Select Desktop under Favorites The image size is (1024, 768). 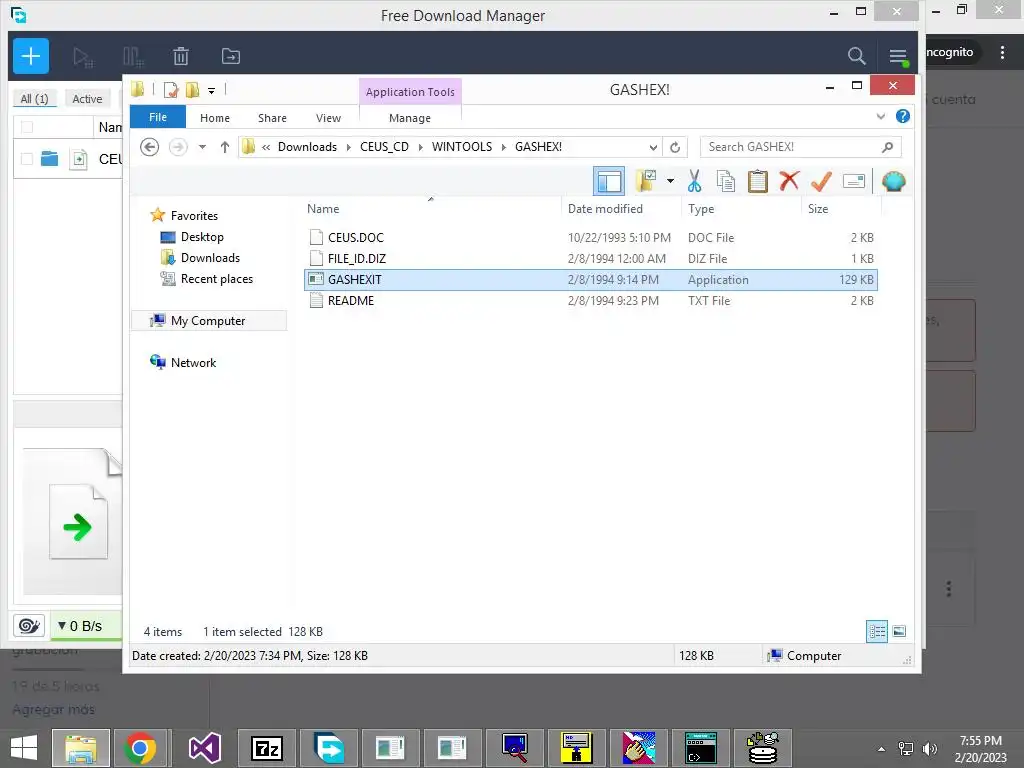pyautogui.click(x=202, y=237)
